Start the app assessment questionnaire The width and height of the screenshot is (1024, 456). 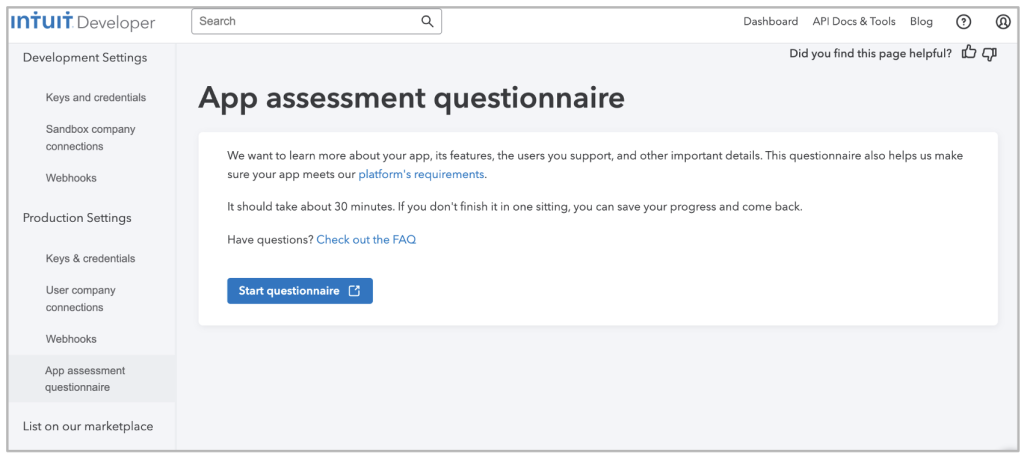(x=300, y=291)
